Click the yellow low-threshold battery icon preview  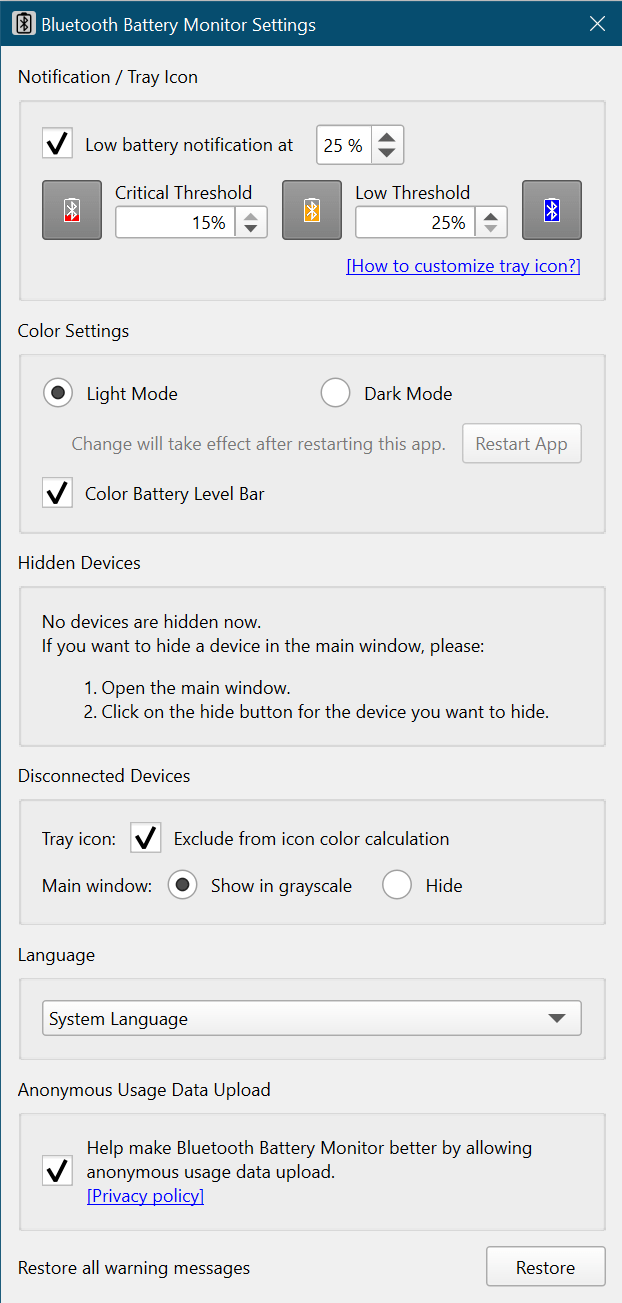311,210
